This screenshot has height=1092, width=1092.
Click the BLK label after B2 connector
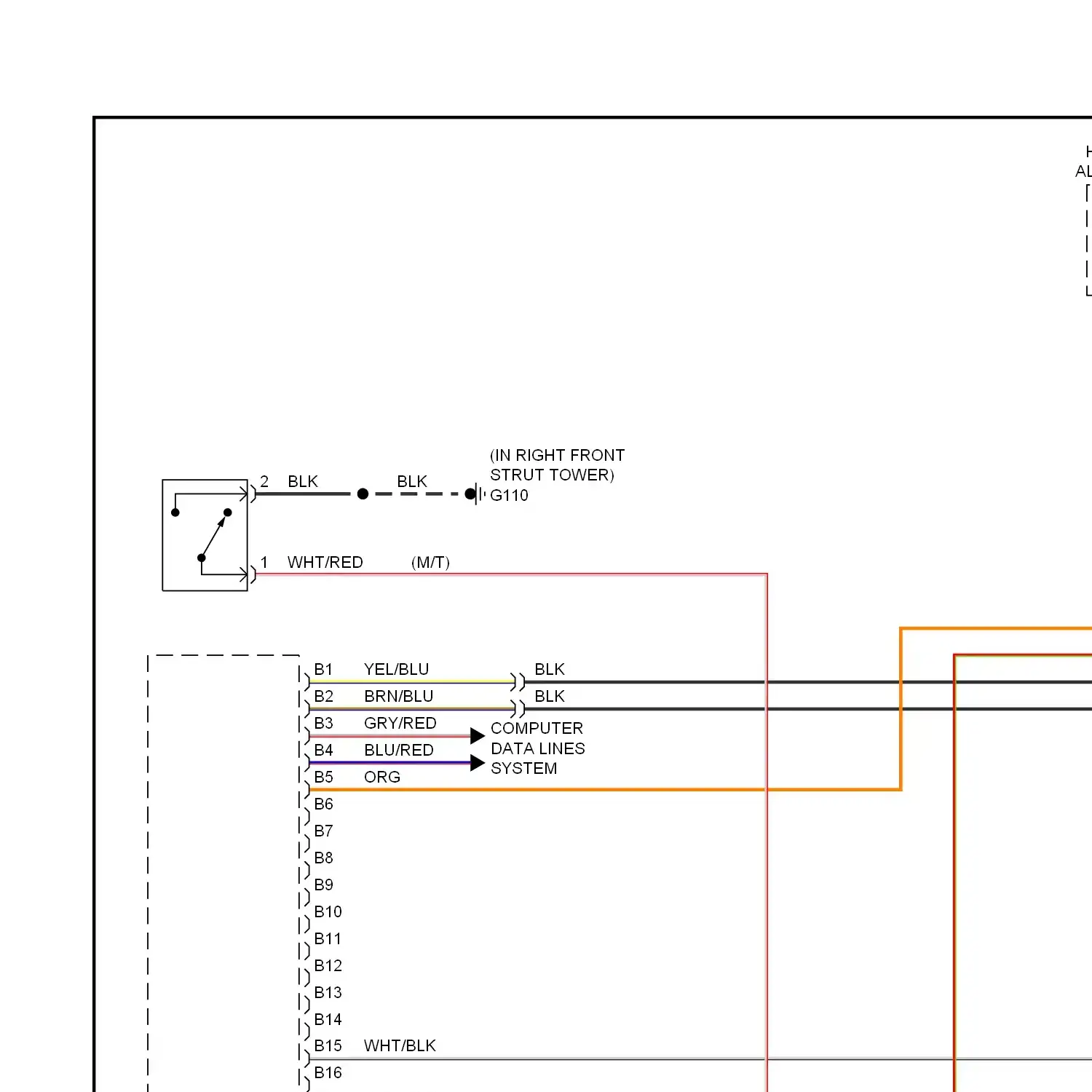click(550, 696)
